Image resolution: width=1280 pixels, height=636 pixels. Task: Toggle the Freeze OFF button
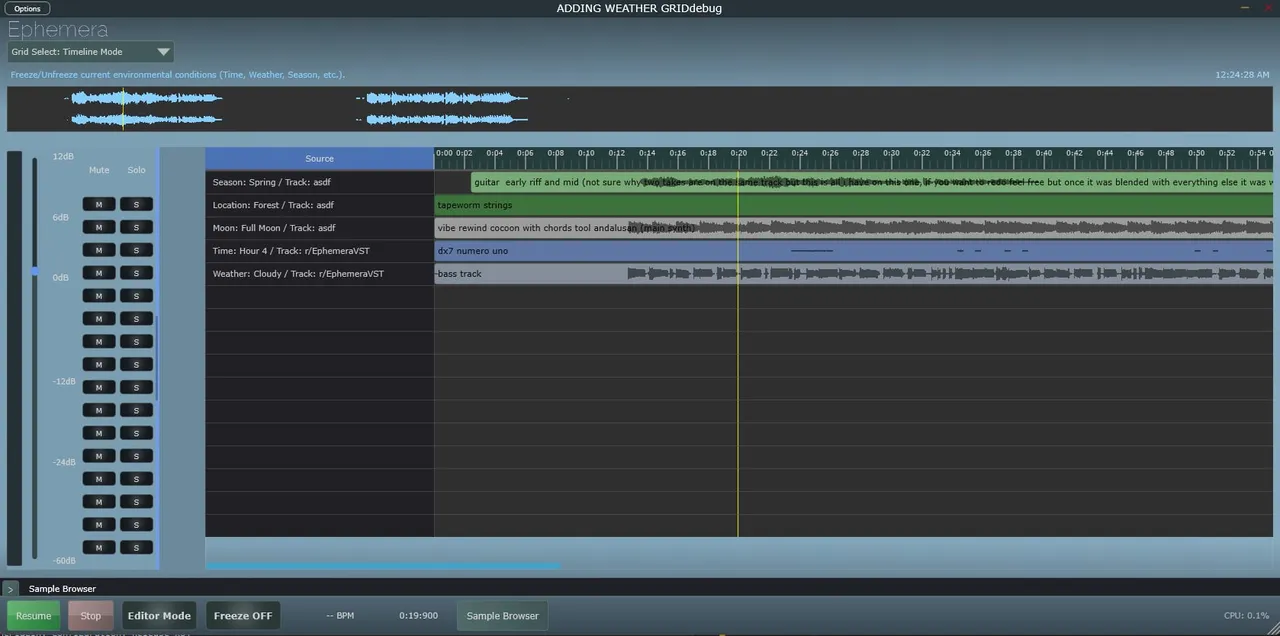pos(243,616)
